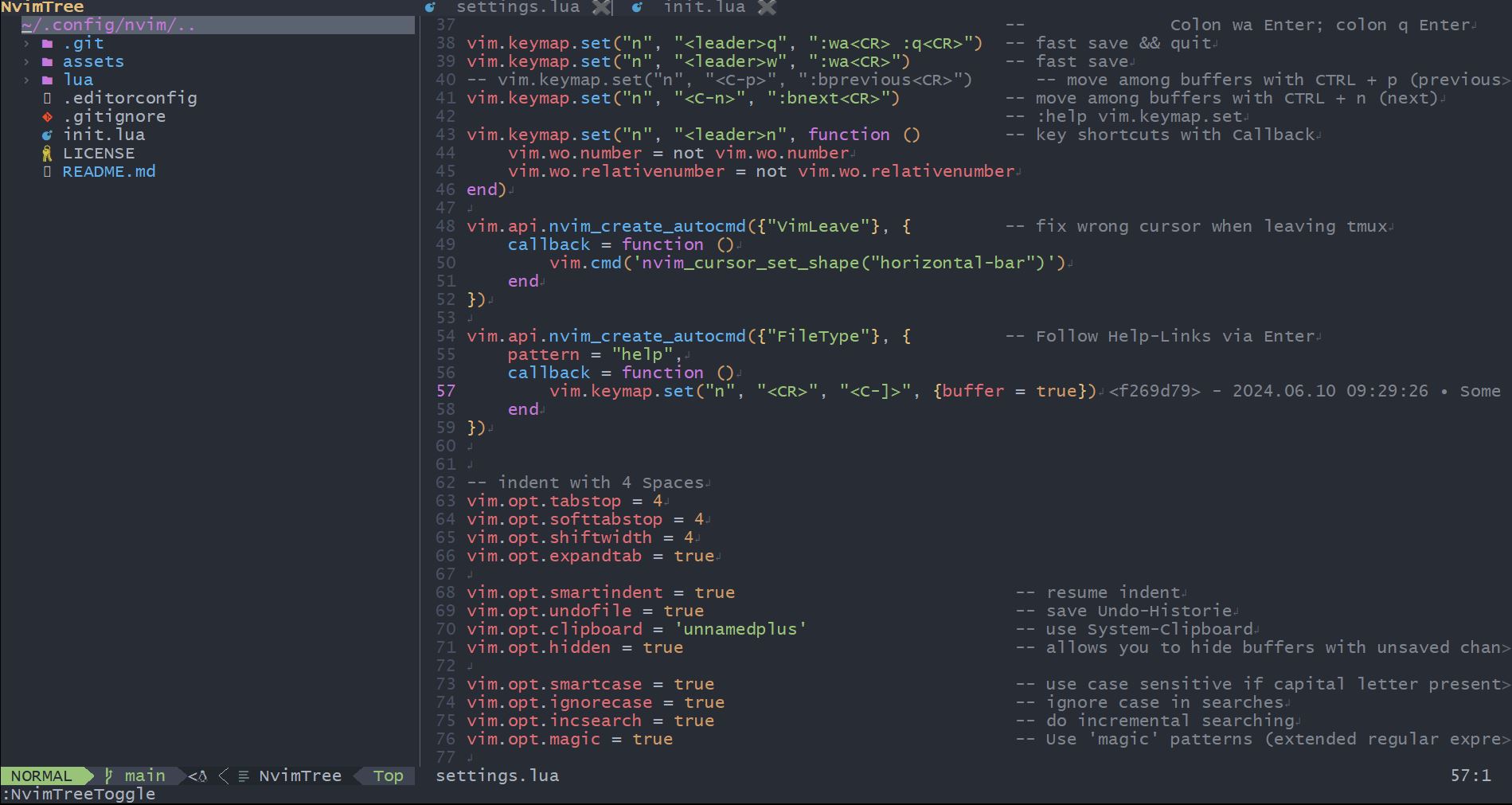Click the ~/.config/nvim/.. root path
This screenshot has height=805, width=1512.
(x=108, y=25)
